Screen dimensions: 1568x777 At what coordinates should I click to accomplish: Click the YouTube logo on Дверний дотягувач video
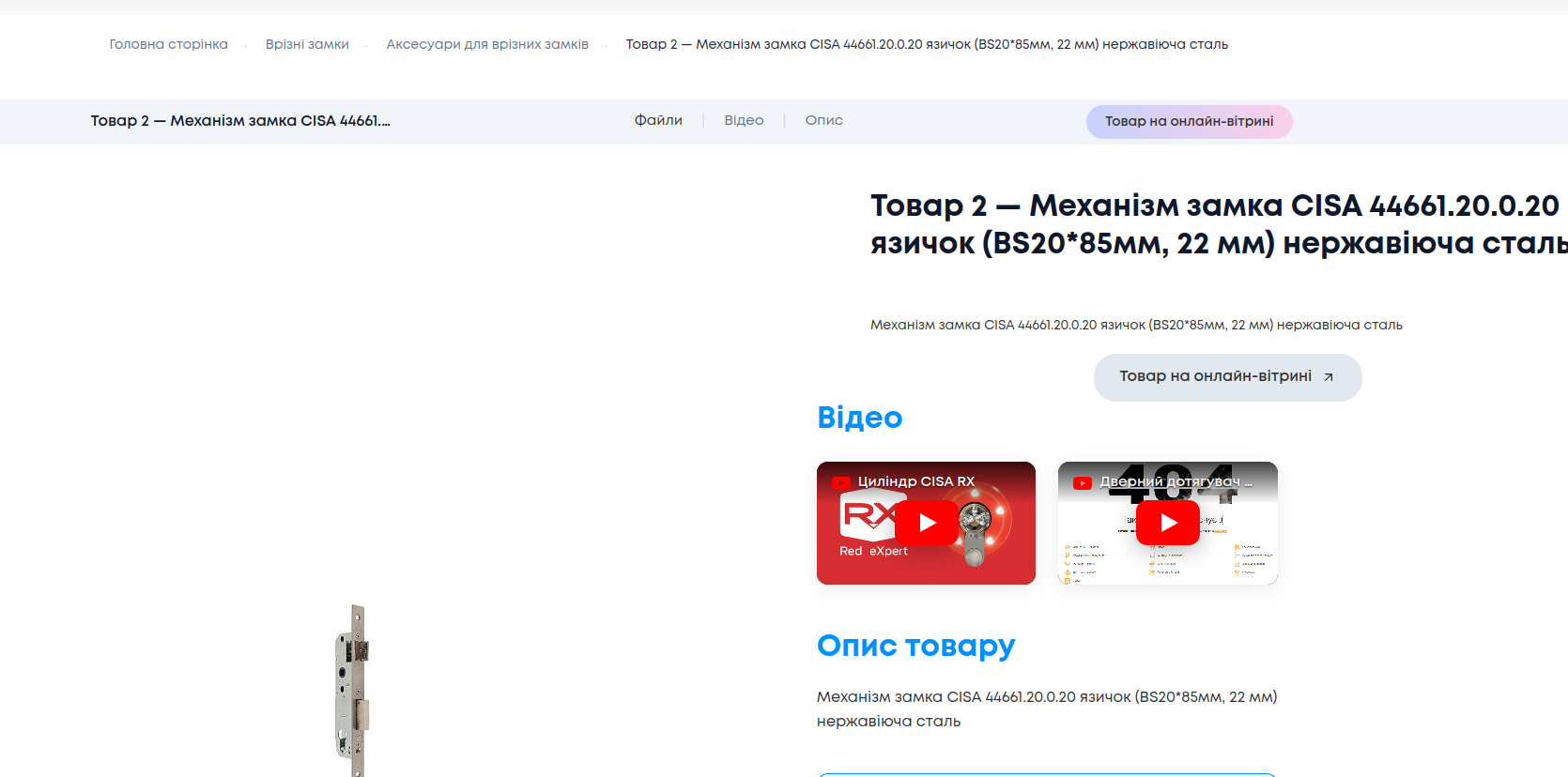click(x=1083, y=483)
